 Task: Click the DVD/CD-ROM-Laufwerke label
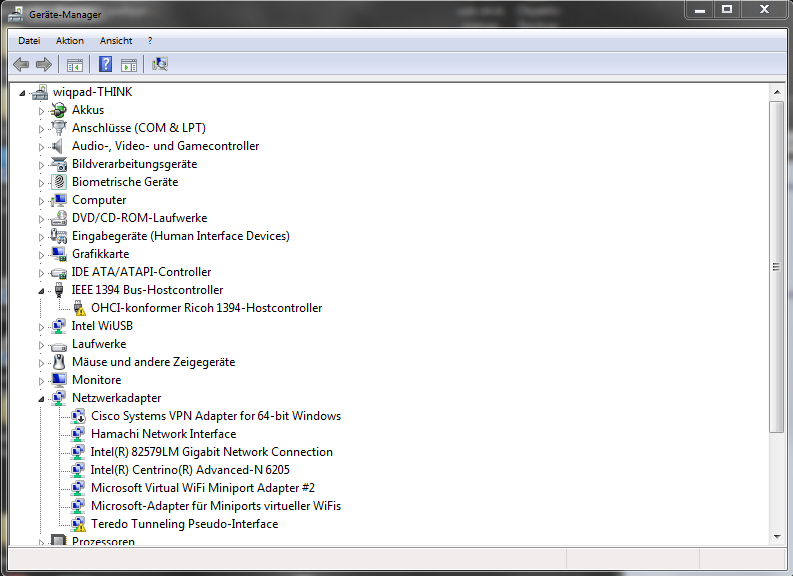[x=140, y=218]
